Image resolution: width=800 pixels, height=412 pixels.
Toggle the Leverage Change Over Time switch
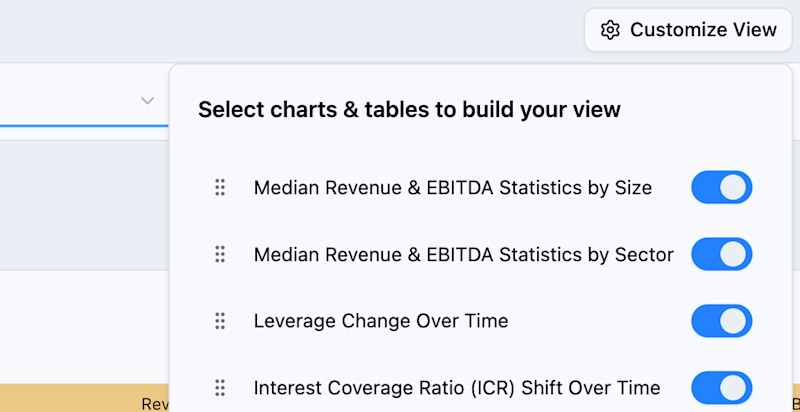pos(721,321)
